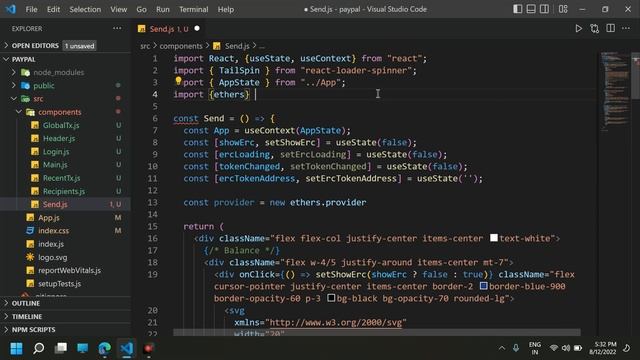
Task: Open the source control compare changes icon
Action: pyautogui.click(x=594, y=29)
